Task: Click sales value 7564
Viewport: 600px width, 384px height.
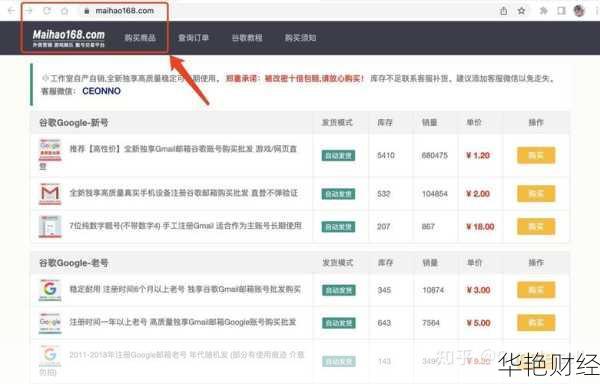Action: pos(431,323)
